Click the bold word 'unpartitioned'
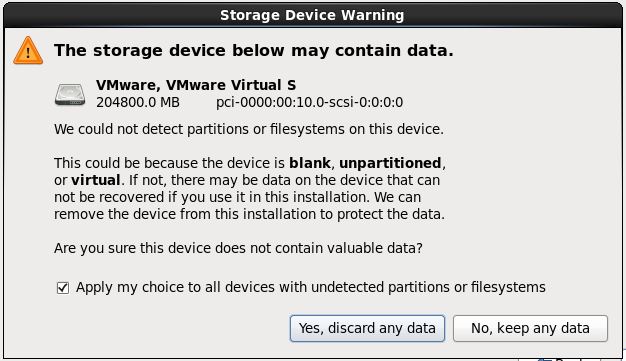 (x=390, y=163)
